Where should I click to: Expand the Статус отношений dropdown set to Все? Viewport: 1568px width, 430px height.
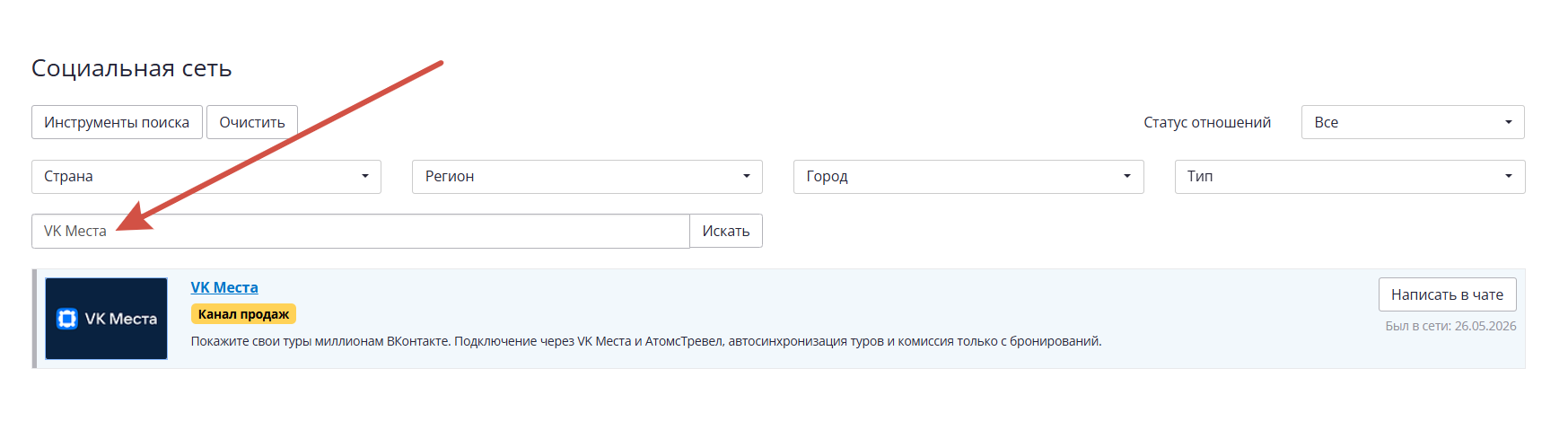pos(1413,122)
